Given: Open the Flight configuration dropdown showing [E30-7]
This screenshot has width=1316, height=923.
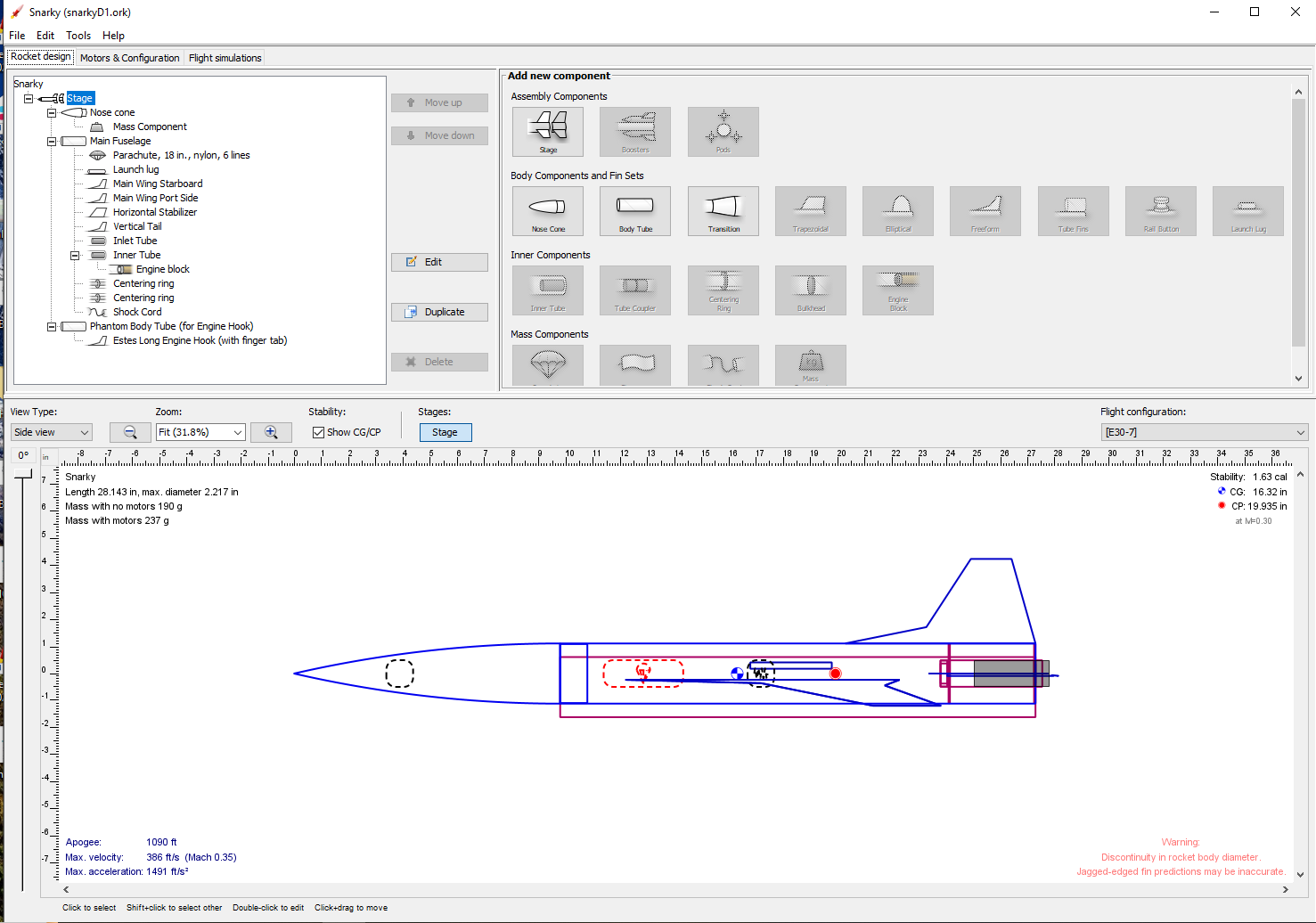Looking at the screenshot, I should click(x=1205, y=432).
